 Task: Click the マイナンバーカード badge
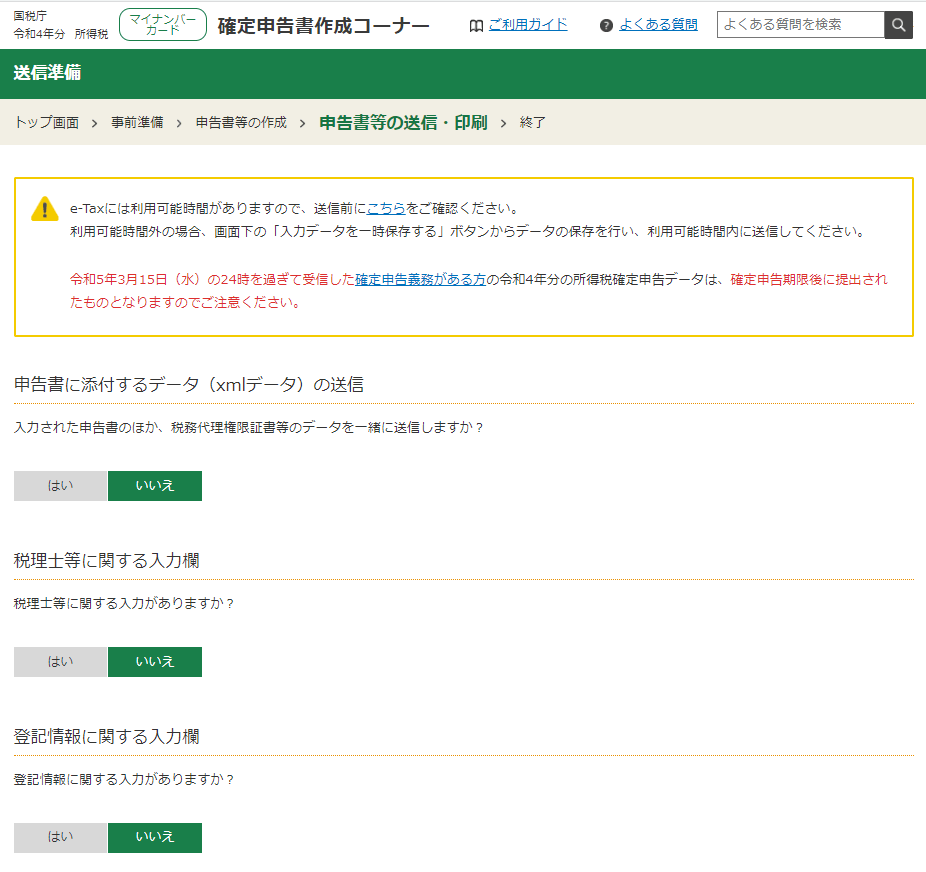click(163, 25)
